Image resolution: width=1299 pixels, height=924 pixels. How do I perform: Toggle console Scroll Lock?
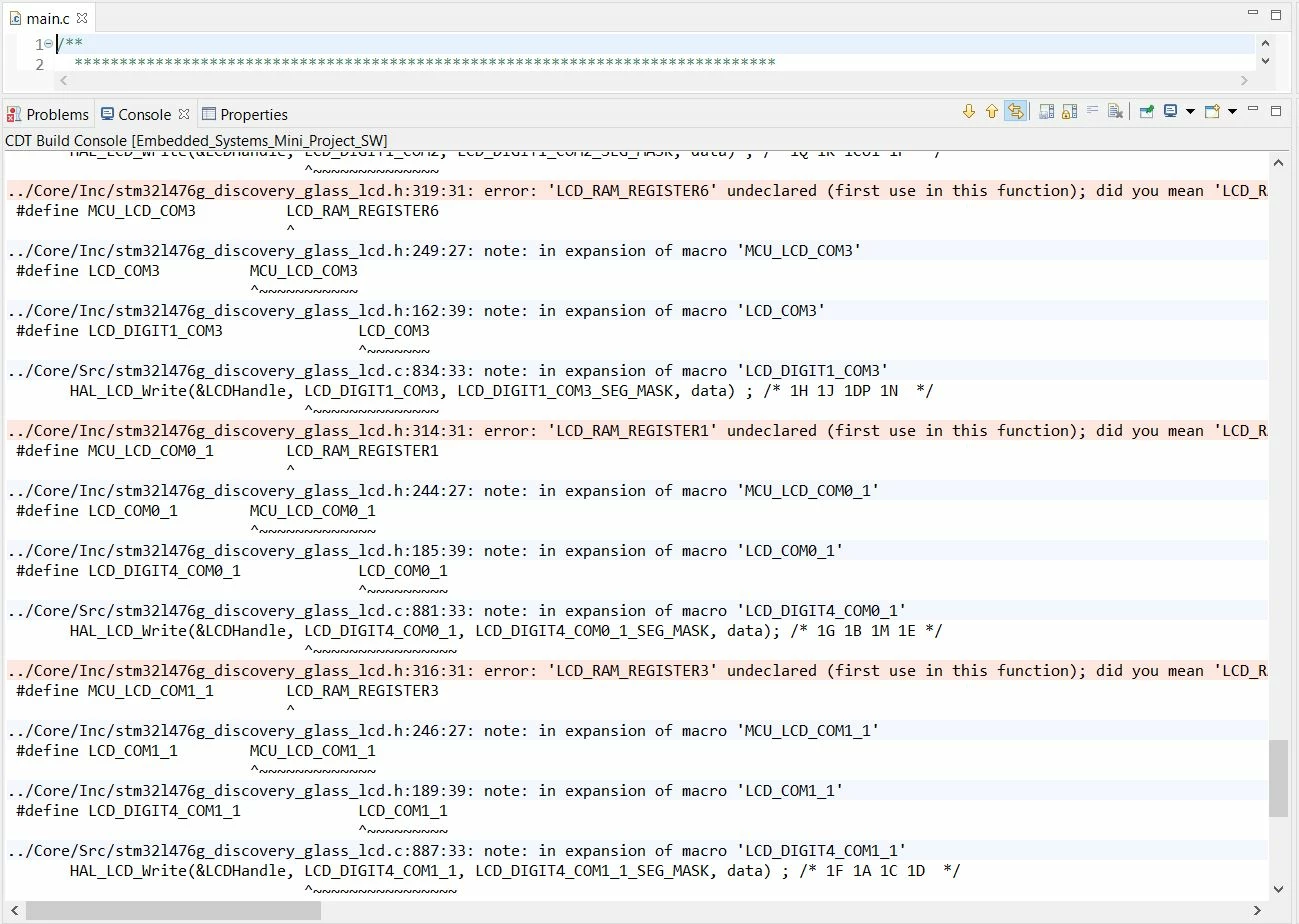[1069, 112]
